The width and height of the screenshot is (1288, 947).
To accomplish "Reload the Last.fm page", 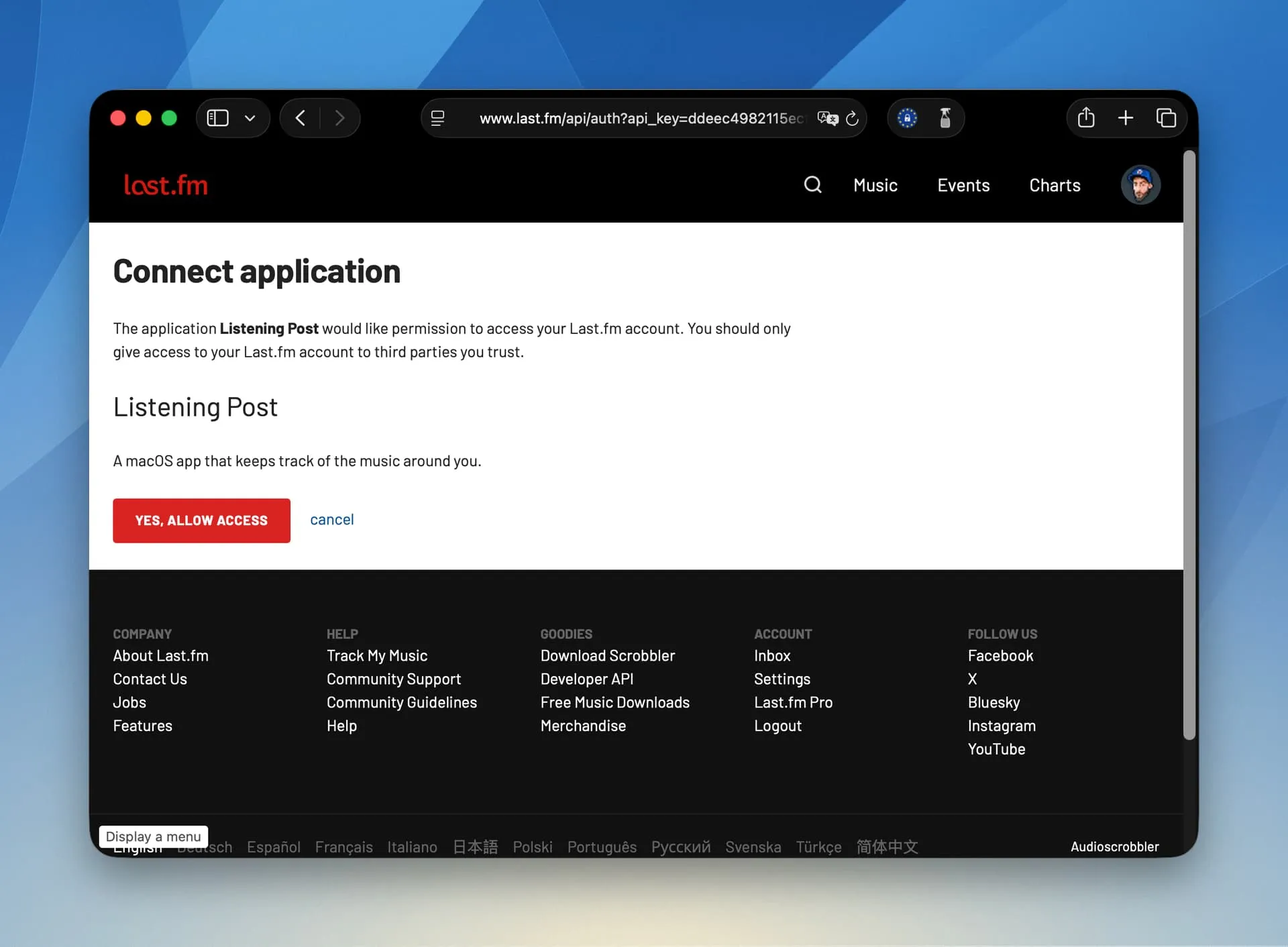I will coord(853,118).
